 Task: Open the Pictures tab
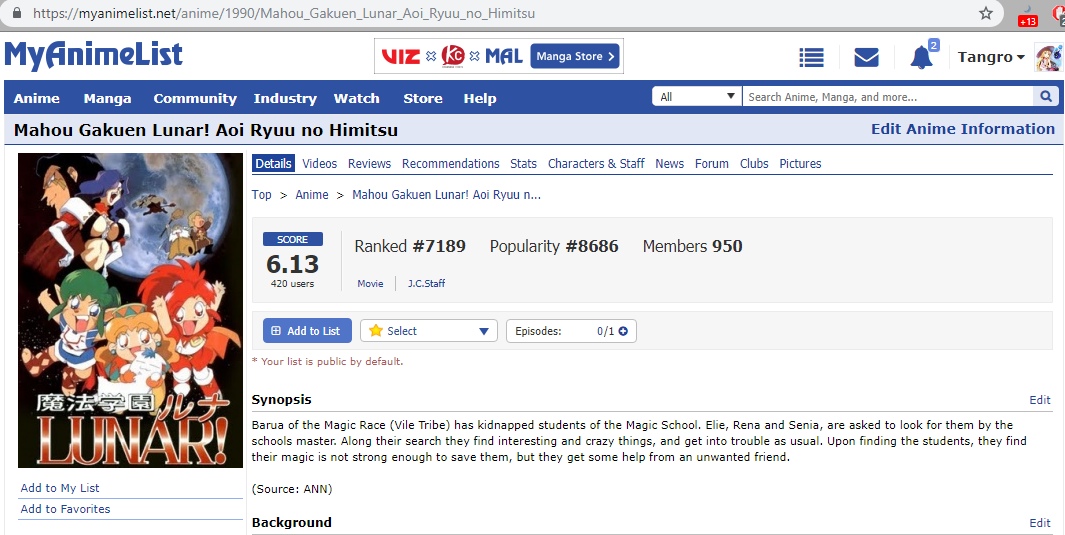point(800,164)
